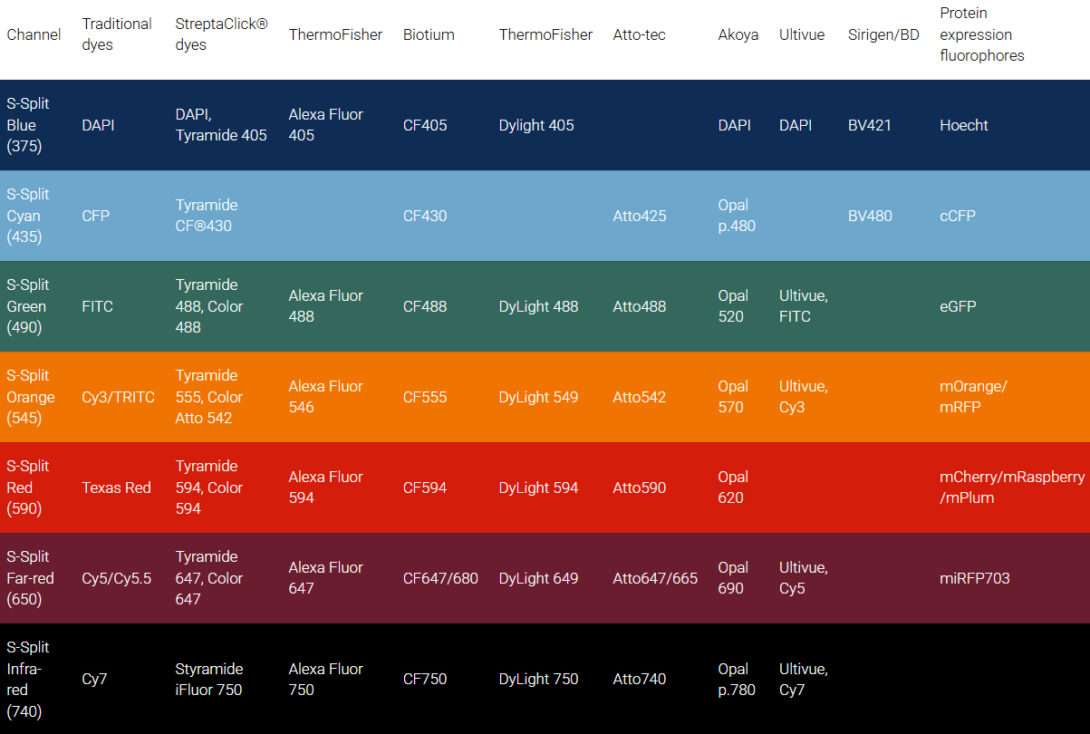Click the 'CF430' cell
Viewport: 1090px width, 734px height.
click(x=425, y=215)
